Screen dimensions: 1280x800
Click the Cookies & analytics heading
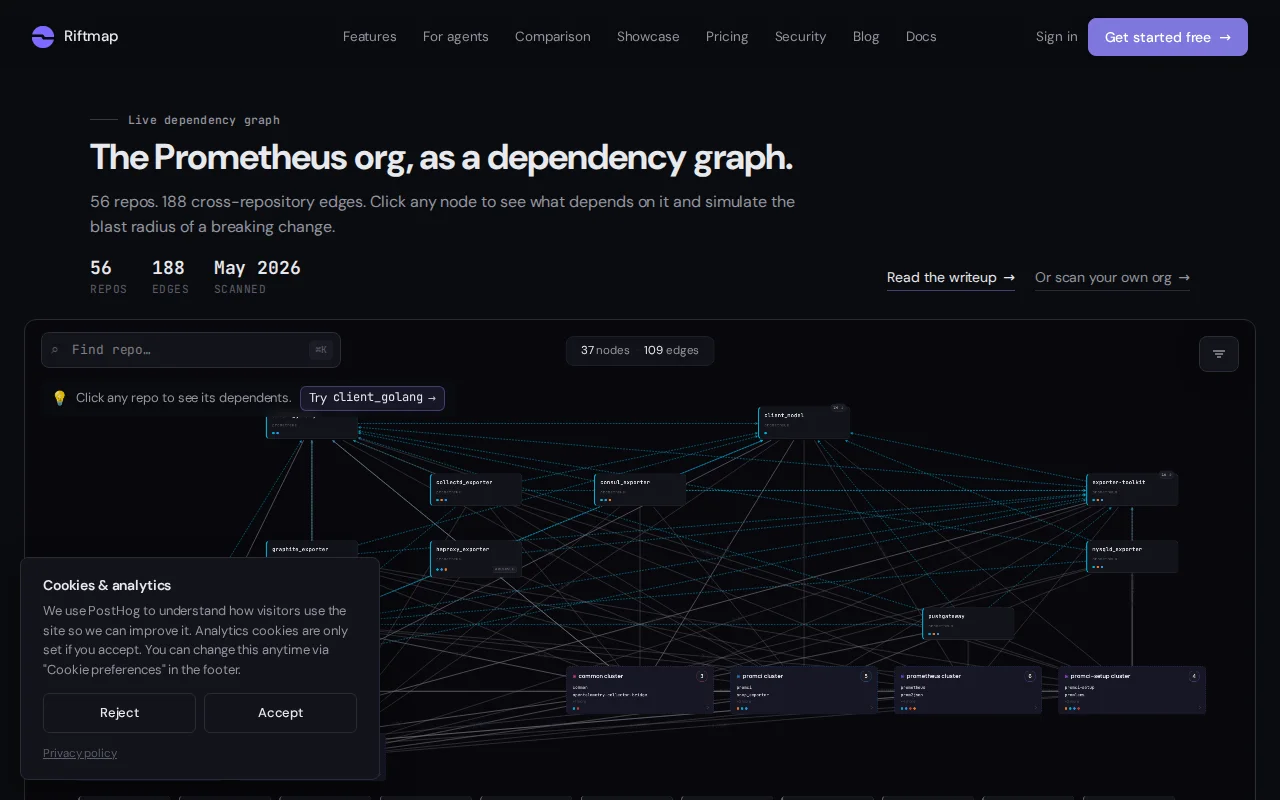[107, 586]
